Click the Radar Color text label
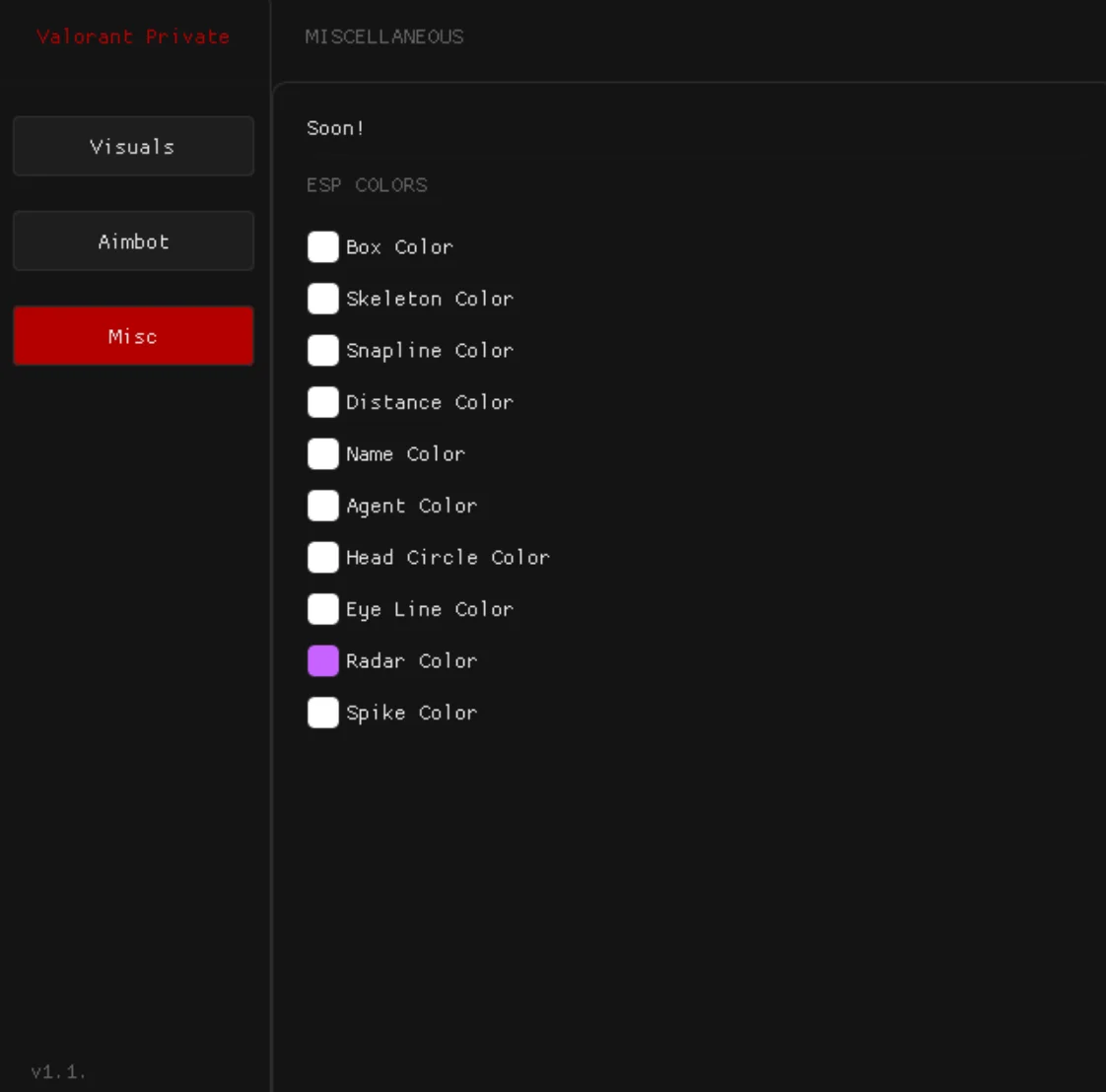This screenshot has height=1092, width=1106. pos(411,661)
